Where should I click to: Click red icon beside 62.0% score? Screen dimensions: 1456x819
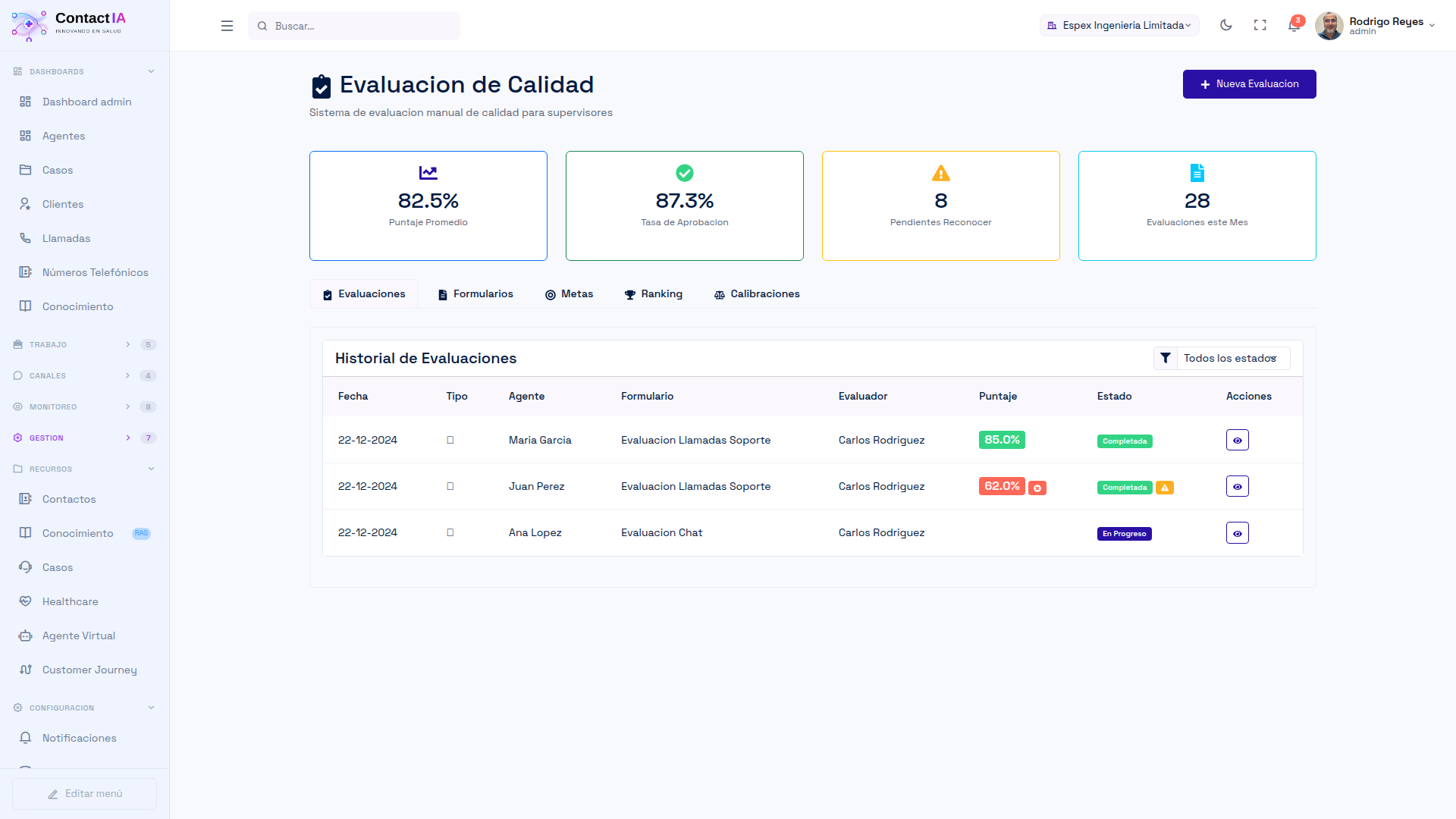point(1037,488)
